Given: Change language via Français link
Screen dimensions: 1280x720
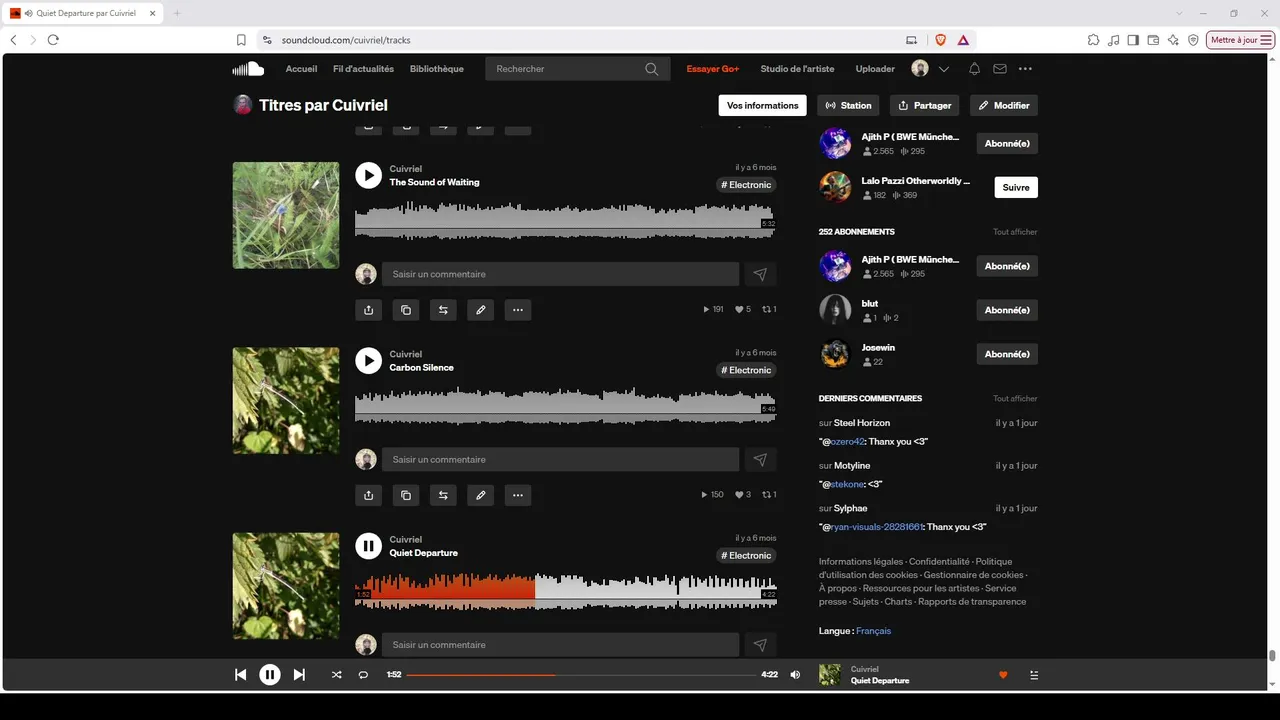Looking at the screenshot, I should (873, 631).
